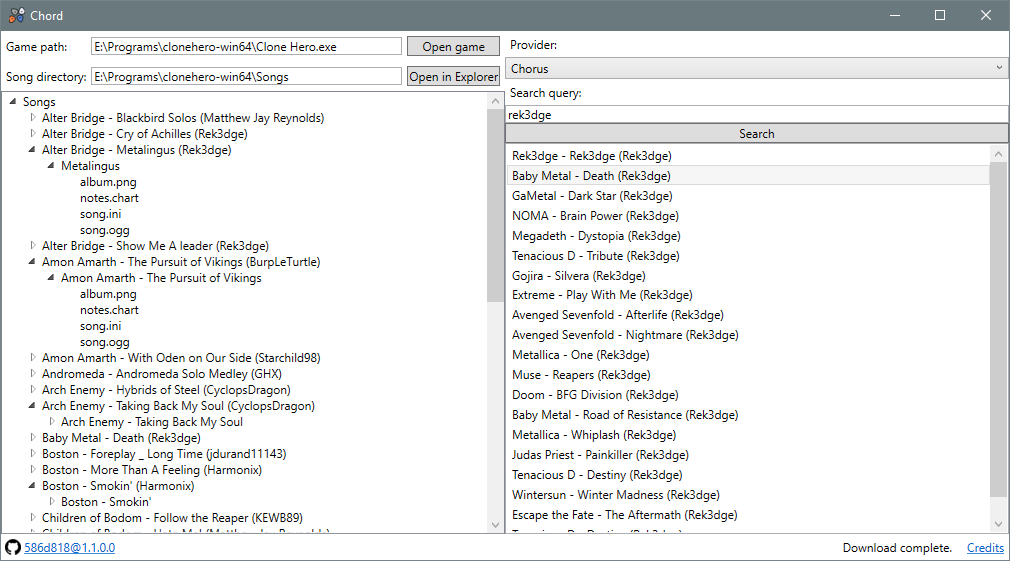Viewport: 1010px width, 561px height.
Task: Select song.ini under Metalingus
Action: [100, 214]
